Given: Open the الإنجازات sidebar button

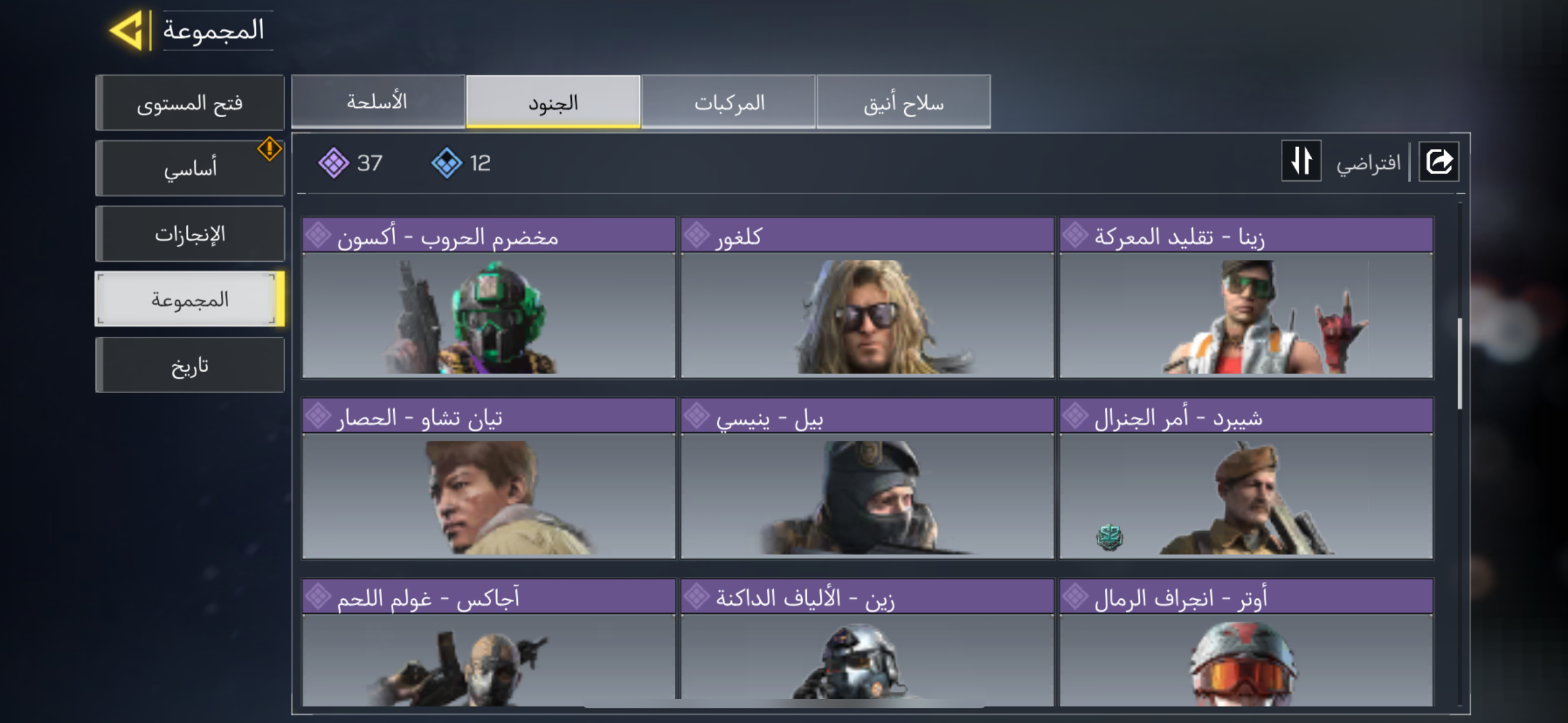Looking at the screenshot, I should click(190, 234).
